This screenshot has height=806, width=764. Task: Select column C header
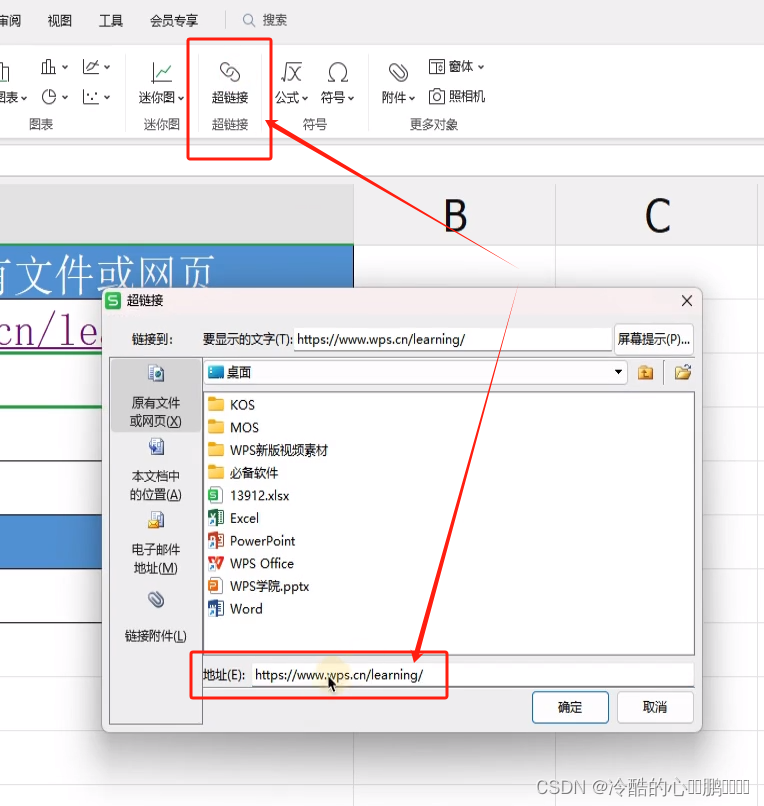(x=657, y=215)
